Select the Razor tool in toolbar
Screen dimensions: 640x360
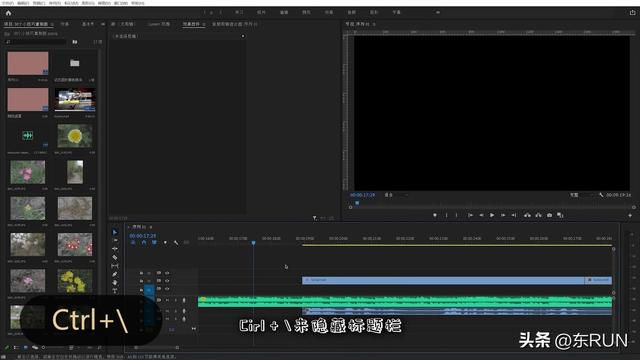[x=115, y=258]
